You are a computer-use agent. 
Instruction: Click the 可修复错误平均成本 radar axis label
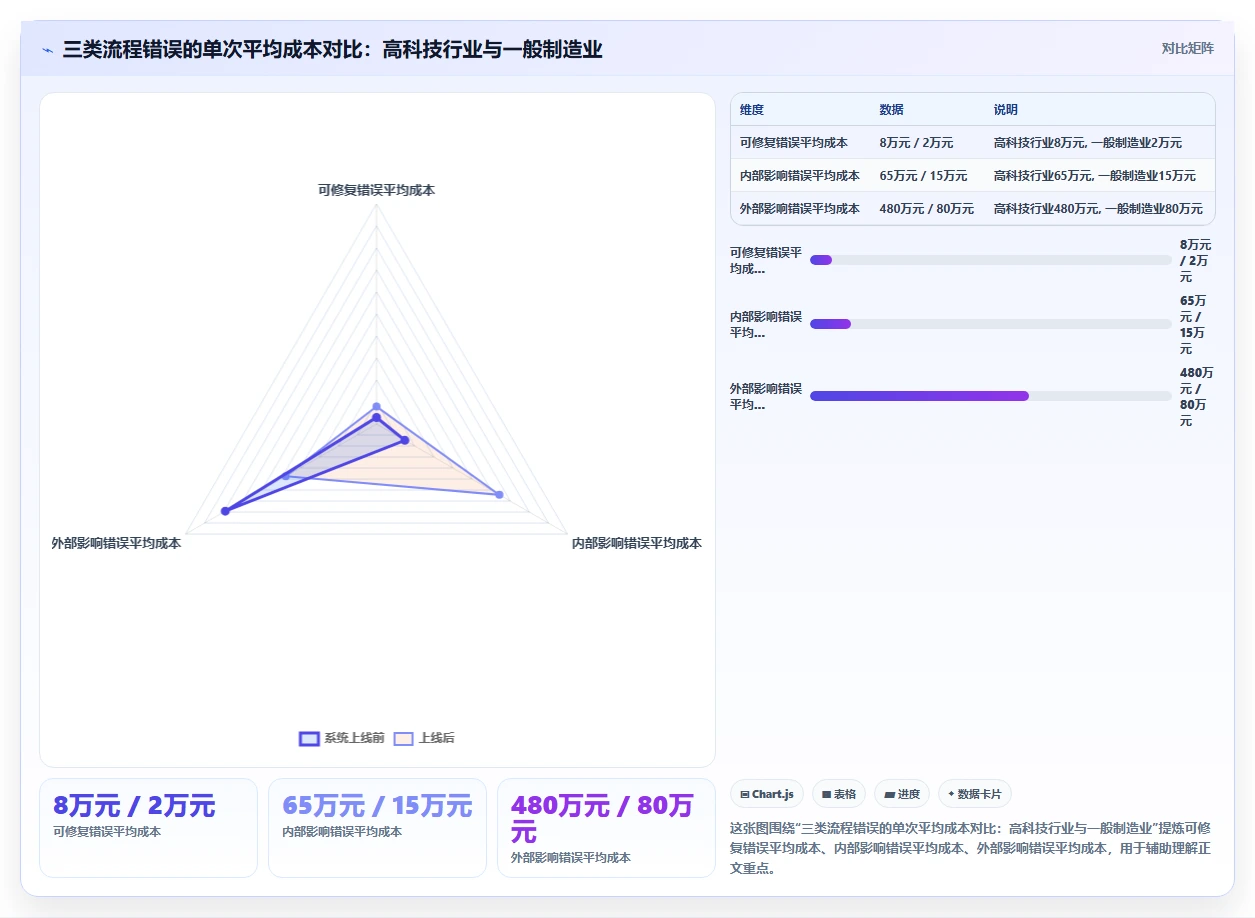coord(377,190)
